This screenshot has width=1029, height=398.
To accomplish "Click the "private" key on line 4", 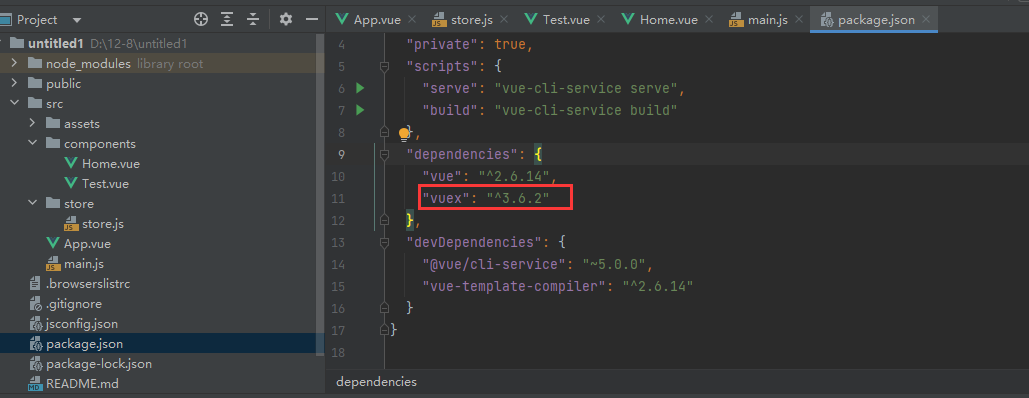I will (442, 45).
